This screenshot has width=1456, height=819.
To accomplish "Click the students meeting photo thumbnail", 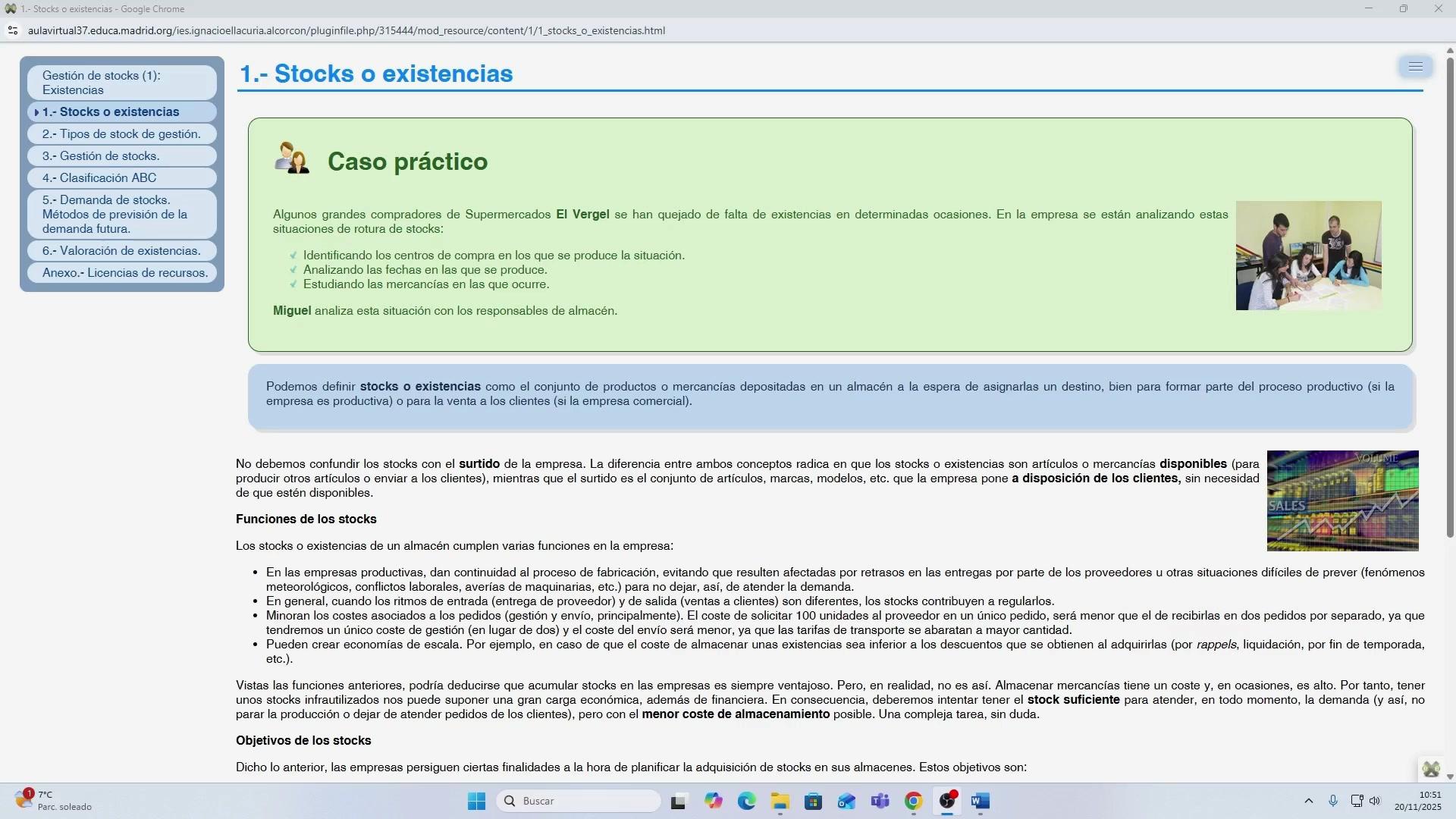I will click(x=1308, y=256).
